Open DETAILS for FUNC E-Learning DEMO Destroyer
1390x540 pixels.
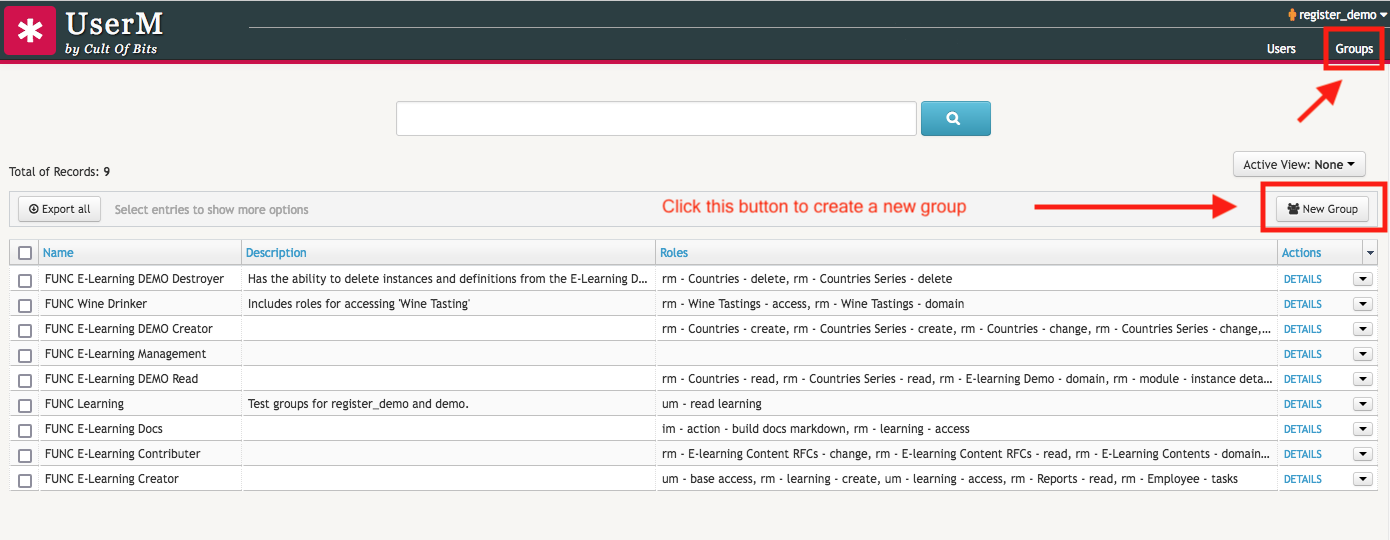1303,279
